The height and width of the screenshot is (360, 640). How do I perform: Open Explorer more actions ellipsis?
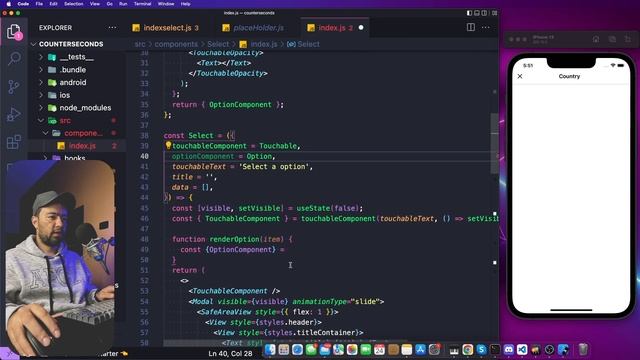click(x=112, y=28)
